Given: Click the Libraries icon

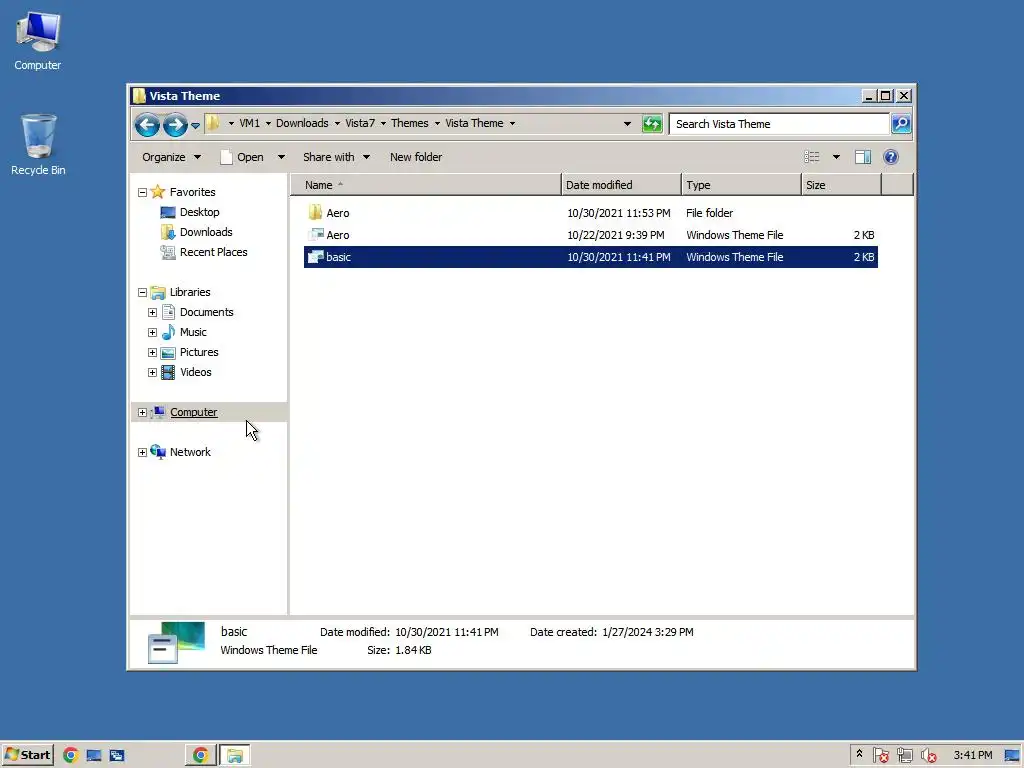Looking at the screenshot, I should [x=157, y=292].
